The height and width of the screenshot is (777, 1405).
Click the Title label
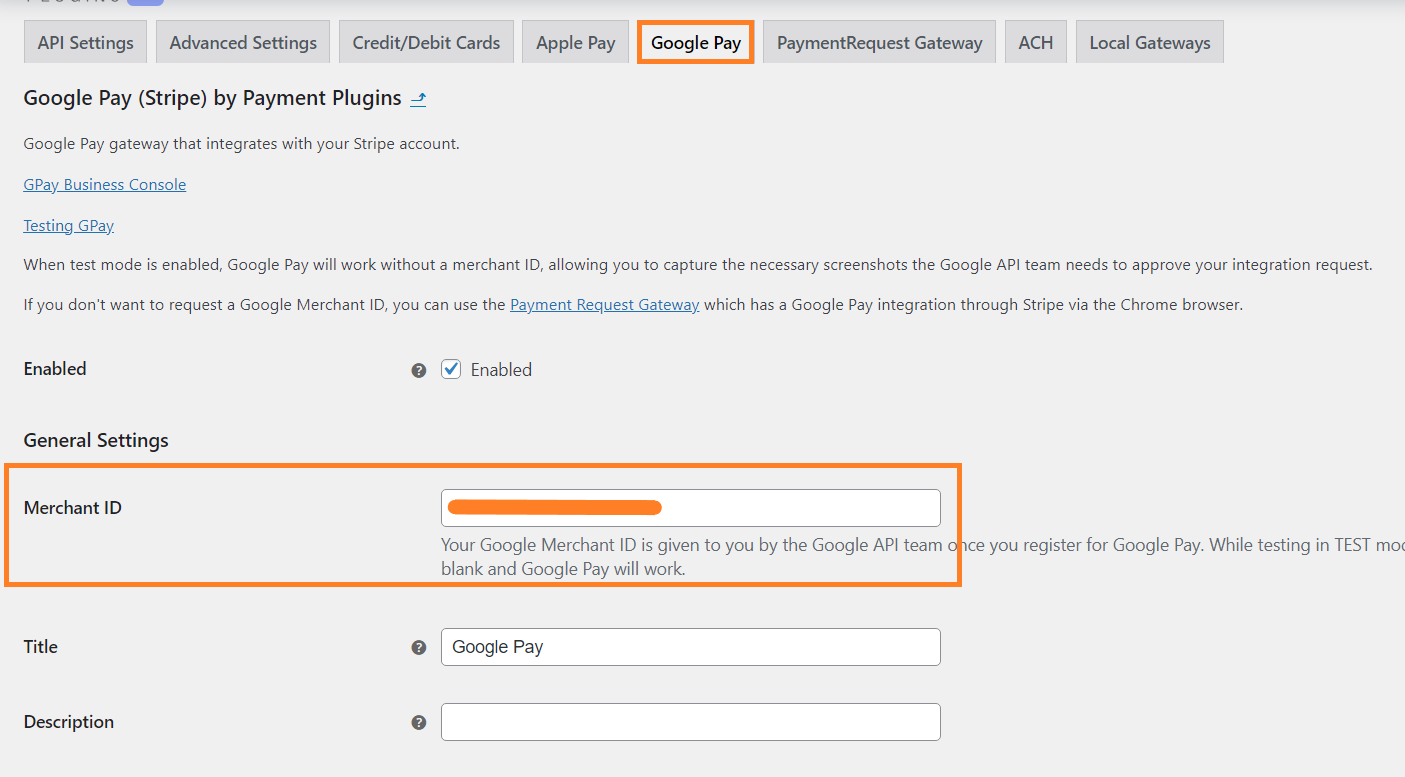[x=41, y=647]
